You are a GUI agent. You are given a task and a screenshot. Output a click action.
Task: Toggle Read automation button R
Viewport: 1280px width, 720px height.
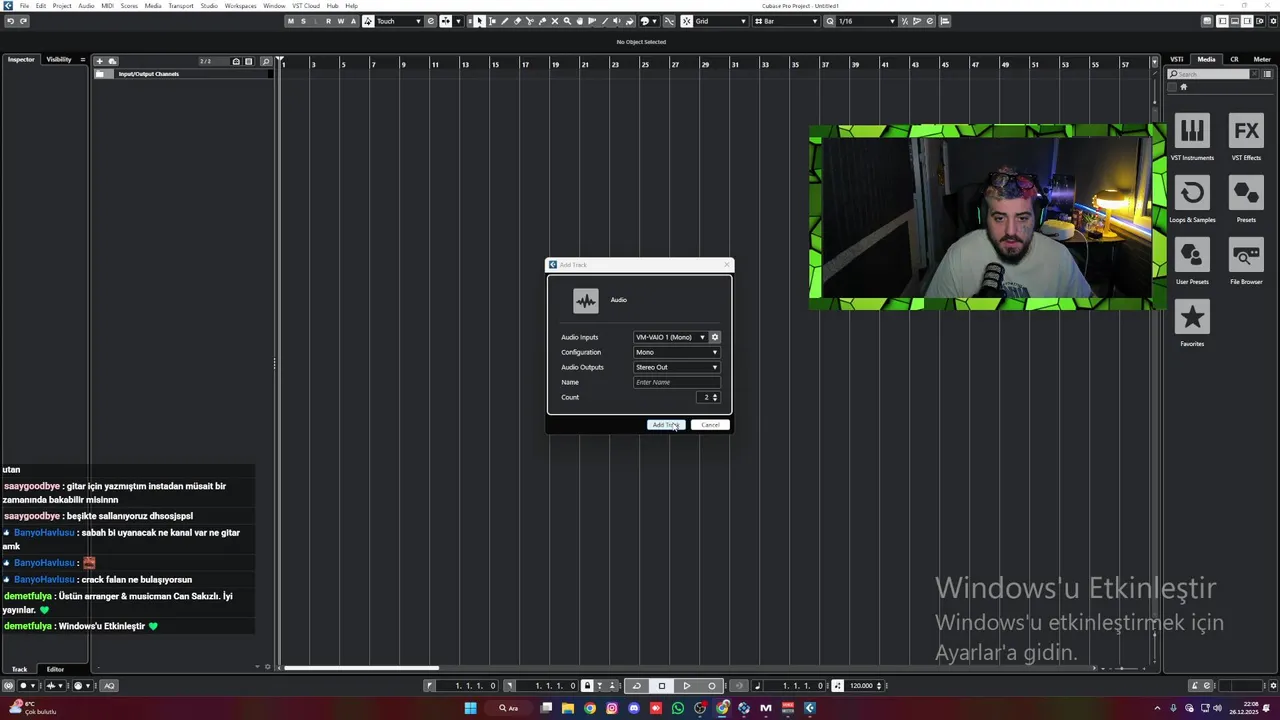pyautogui.click(x=328, y=21)
